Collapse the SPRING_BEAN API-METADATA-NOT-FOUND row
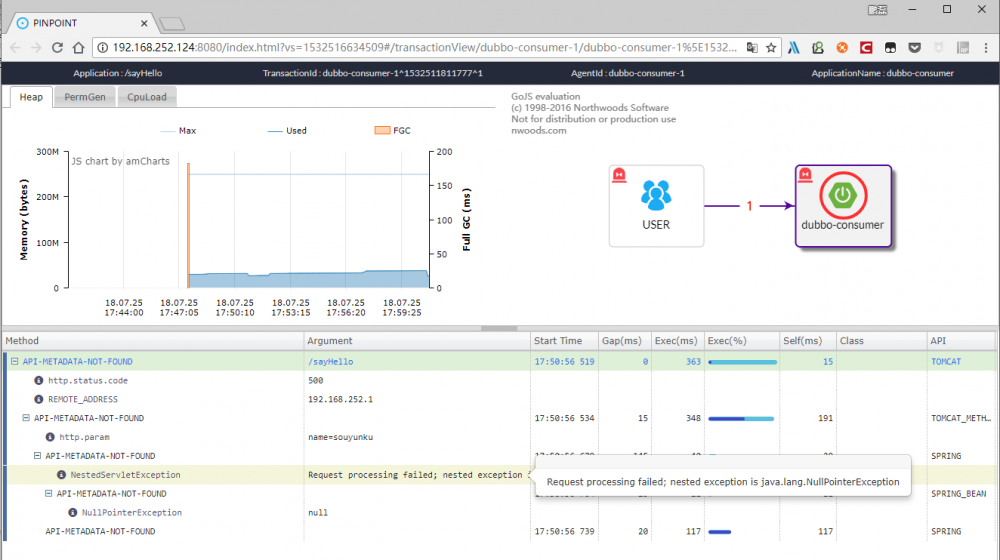This screenshot has width=1000, height=560. coord(48,493)
